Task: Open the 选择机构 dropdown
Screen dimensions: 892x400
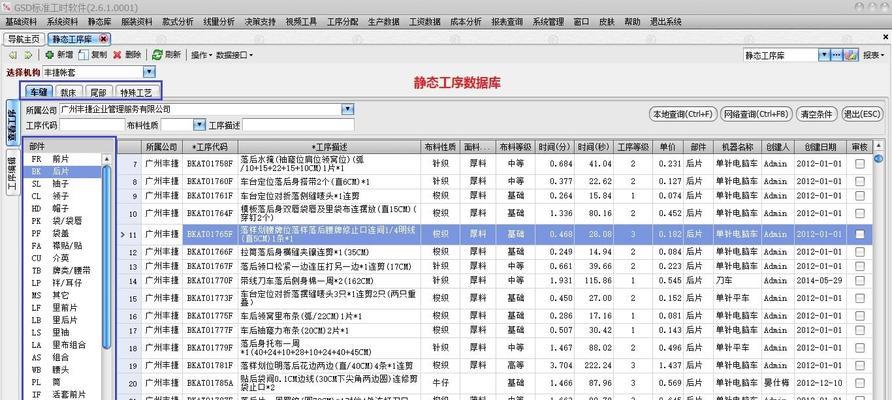Action: [x=148, y=72]
